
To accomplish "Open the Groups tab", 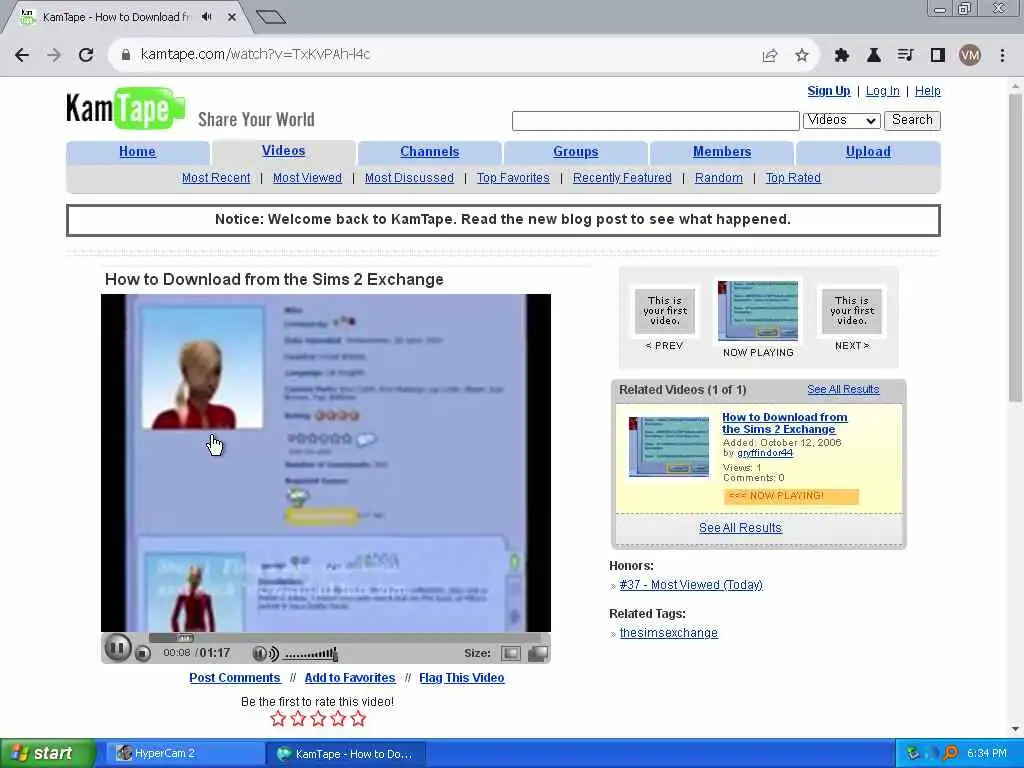I will [575, 152].
